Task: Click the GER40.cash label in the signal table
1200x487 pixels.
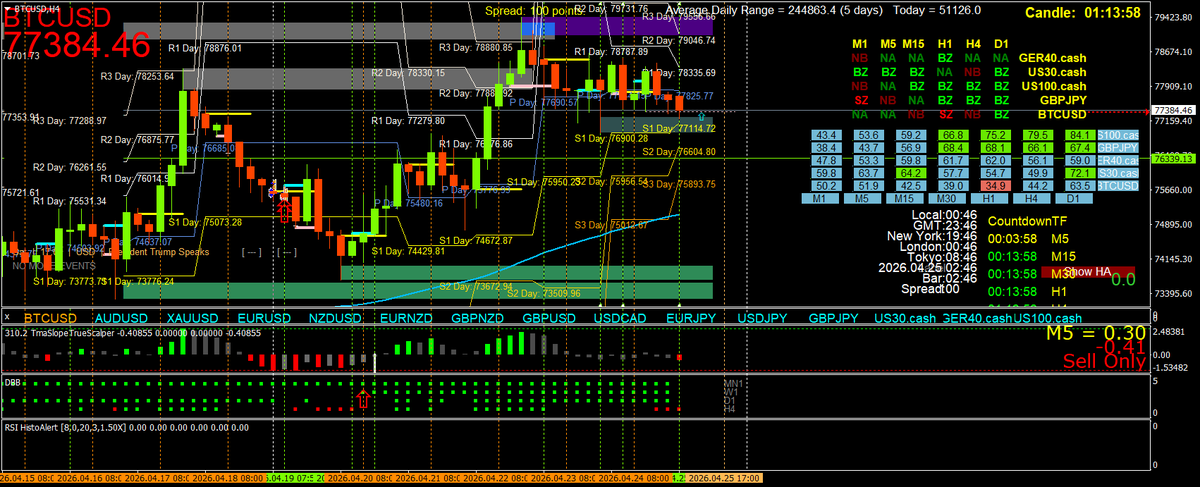Action: pos(1052,58)
